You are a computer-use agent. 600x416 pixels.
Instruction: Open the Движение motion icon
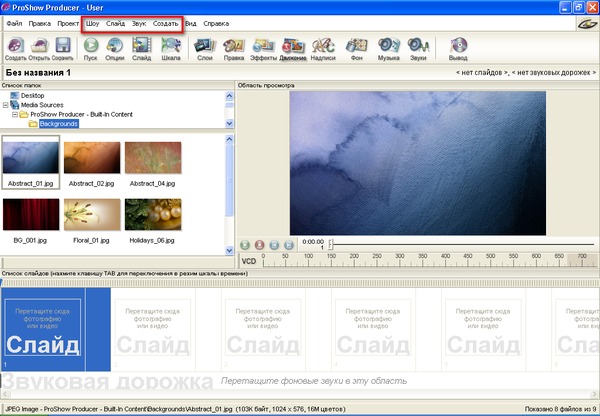coord(293,49)
